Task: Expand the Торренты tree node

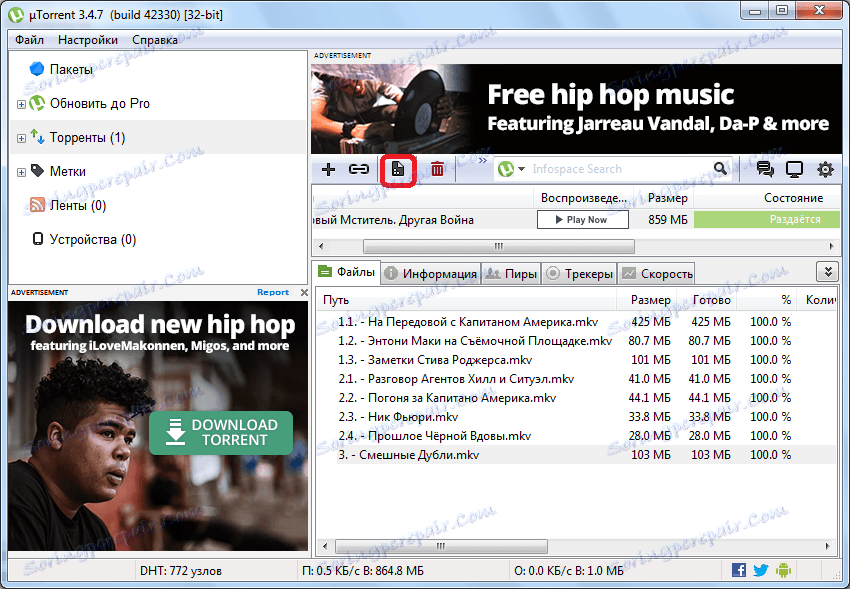Action: click(x=21, y=138)
